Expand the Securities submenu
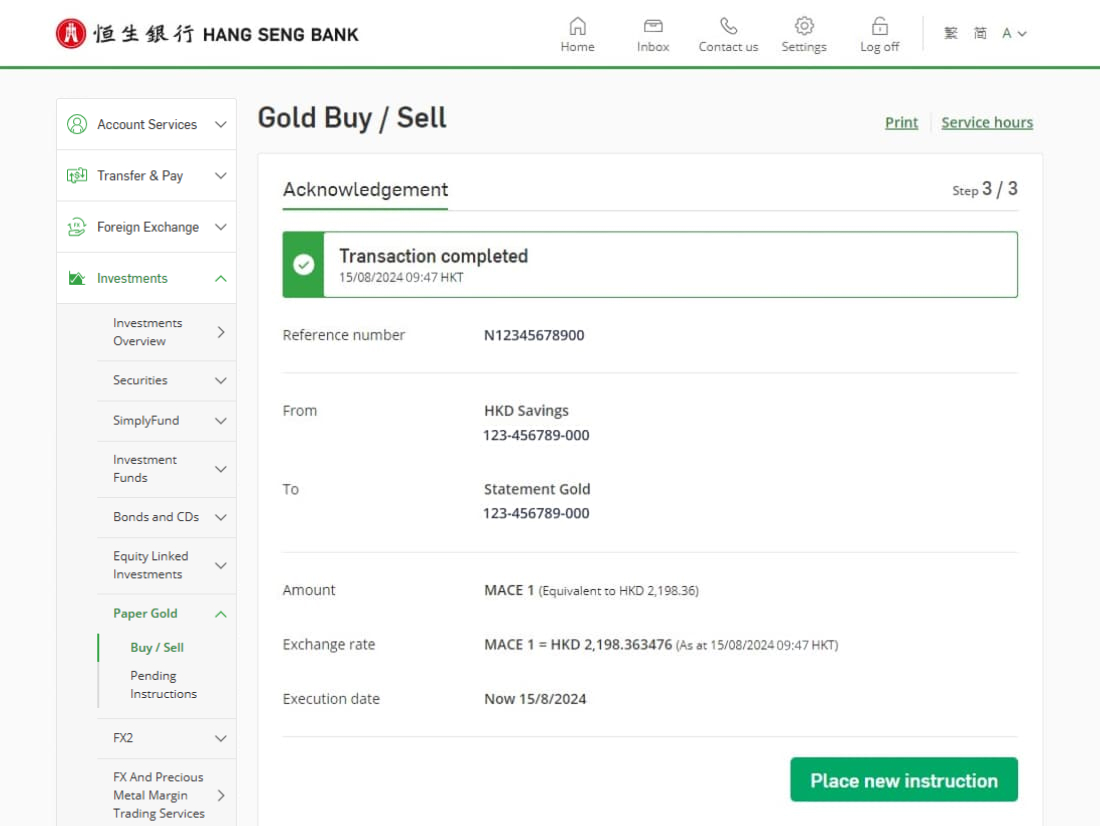1100x826 pixels. pos(221,381)
